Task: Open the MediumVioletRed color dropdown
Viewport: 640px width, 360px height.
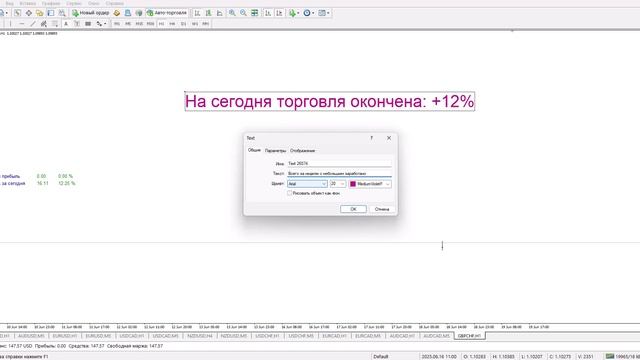Action: [x=370, y=184]
